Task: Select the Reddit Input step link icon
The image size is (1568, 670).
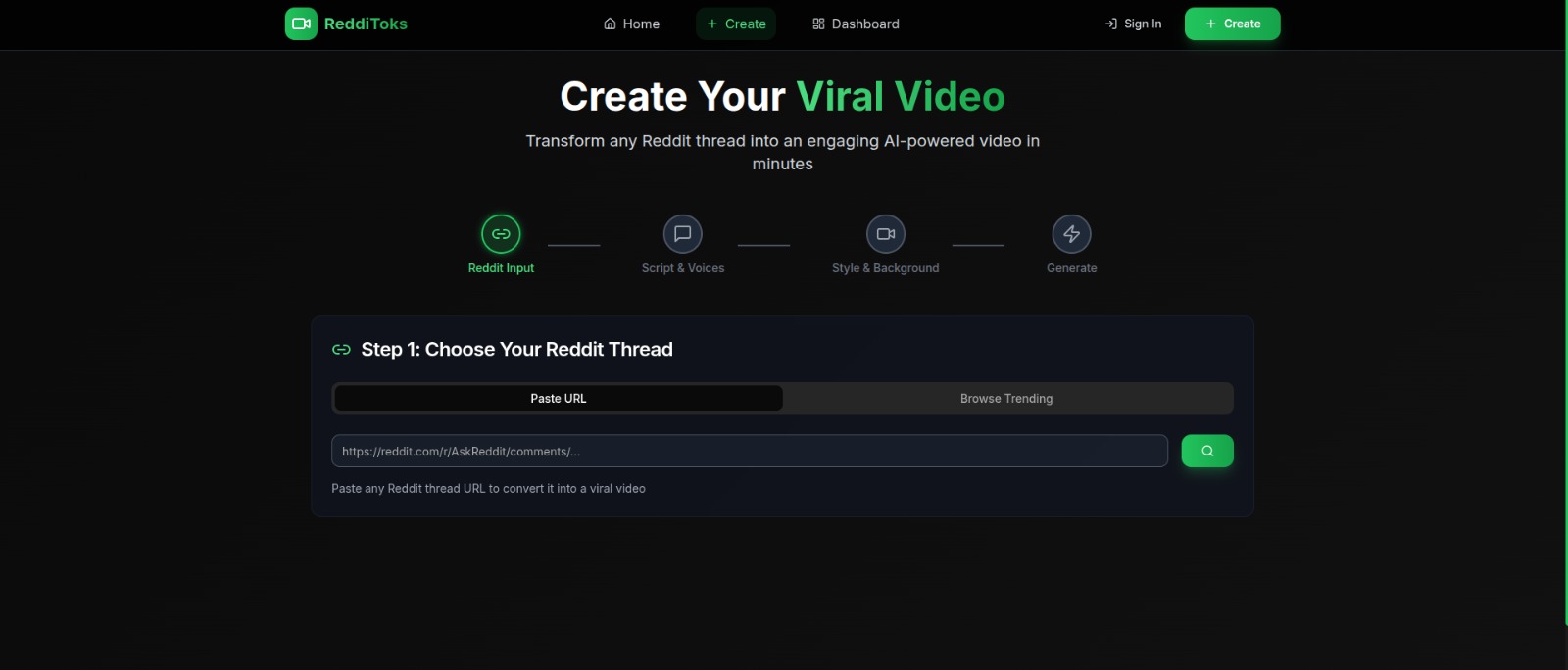Action: pos(501,234)
